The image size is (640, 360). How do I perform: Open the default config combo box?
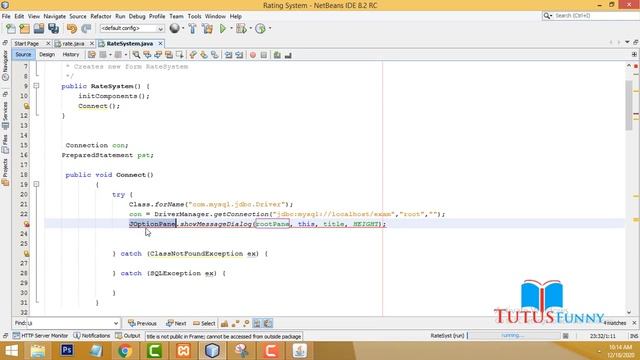coord(132,29)
